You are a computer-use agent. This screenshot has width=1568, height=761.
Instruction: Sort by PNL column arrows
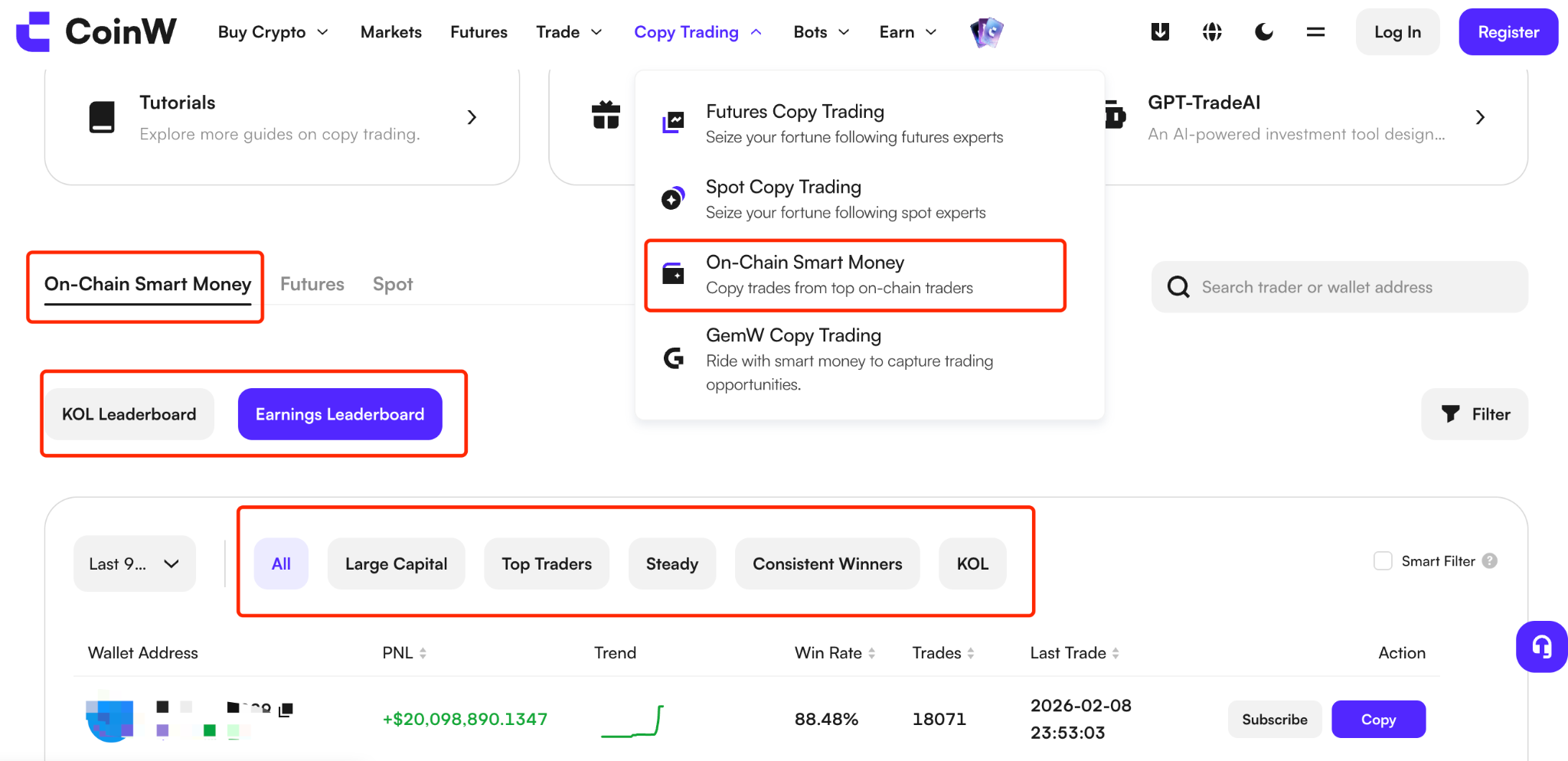tap(423, 653)
